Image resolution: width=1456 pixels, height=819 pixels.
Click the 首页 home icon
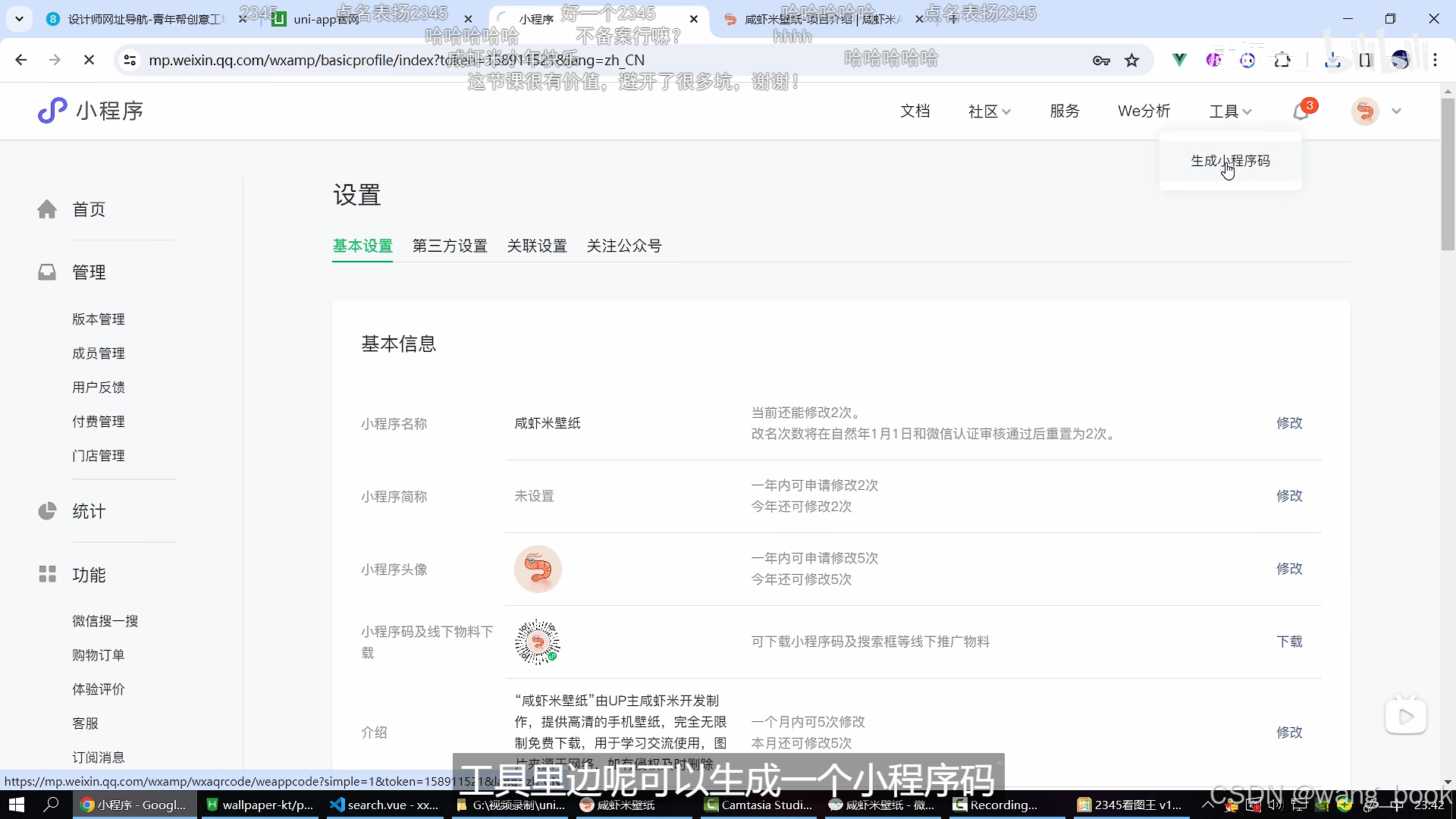coord(47,209)
